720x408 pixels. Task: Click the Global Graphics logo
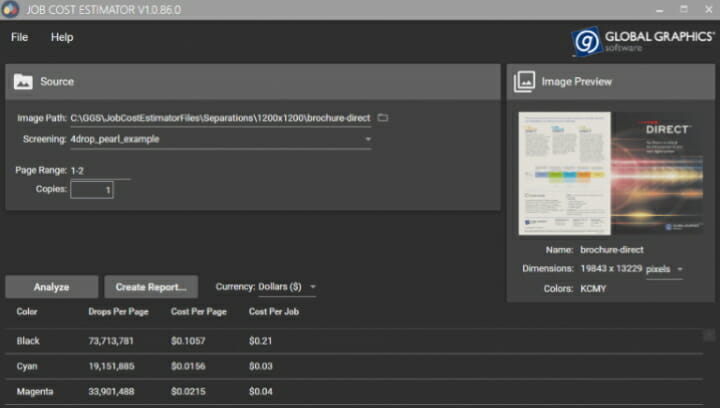pos(643,41)
